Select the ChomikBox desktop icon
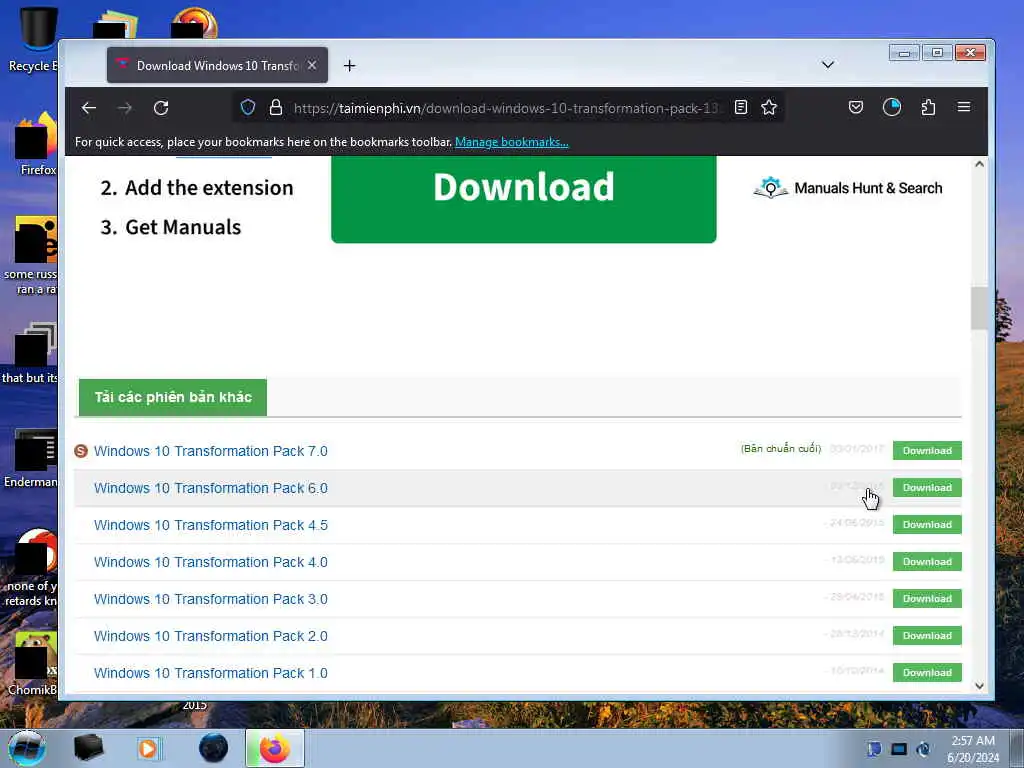Screen dimensions: 1024x768 tap(33, 664)
